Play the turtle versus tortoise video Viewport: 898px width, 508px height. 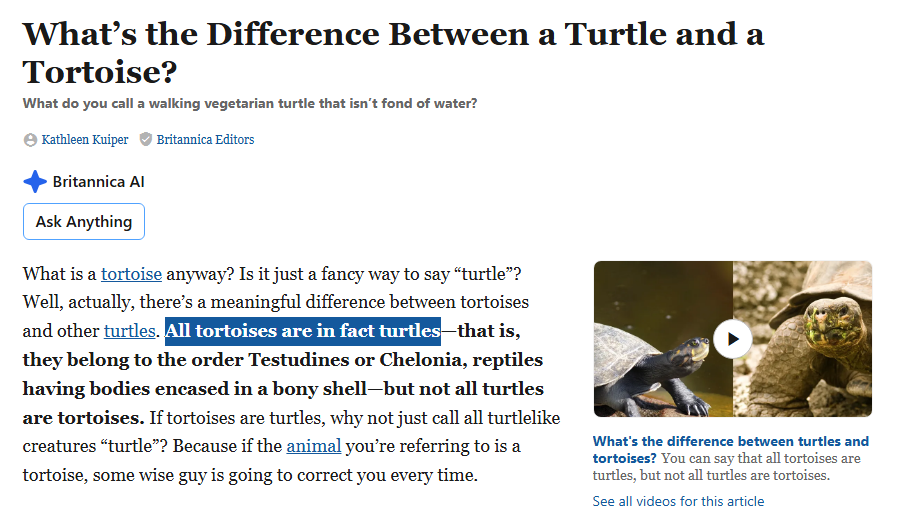click(x=732, y=339)
